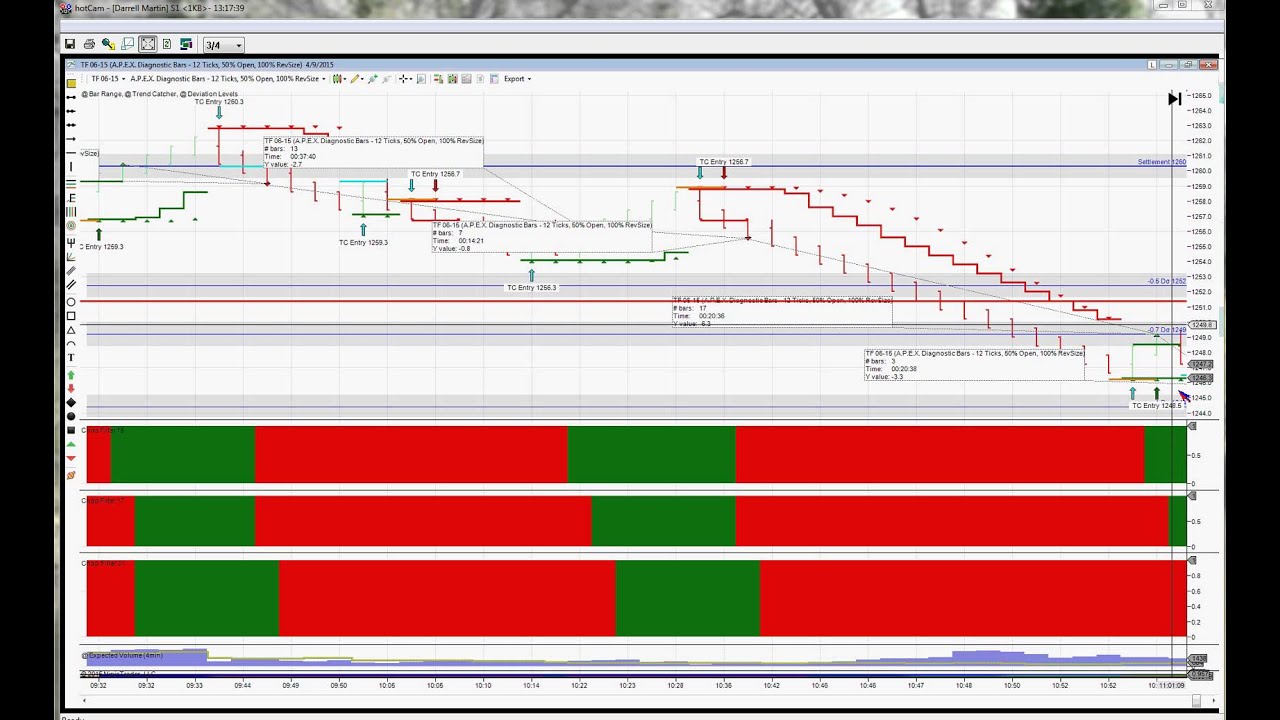The height and width of the screenshot is (720, 1280).
Task: Select the Andrews pitchfork tool
Action: pyautogui.click(x=71, y=242)
